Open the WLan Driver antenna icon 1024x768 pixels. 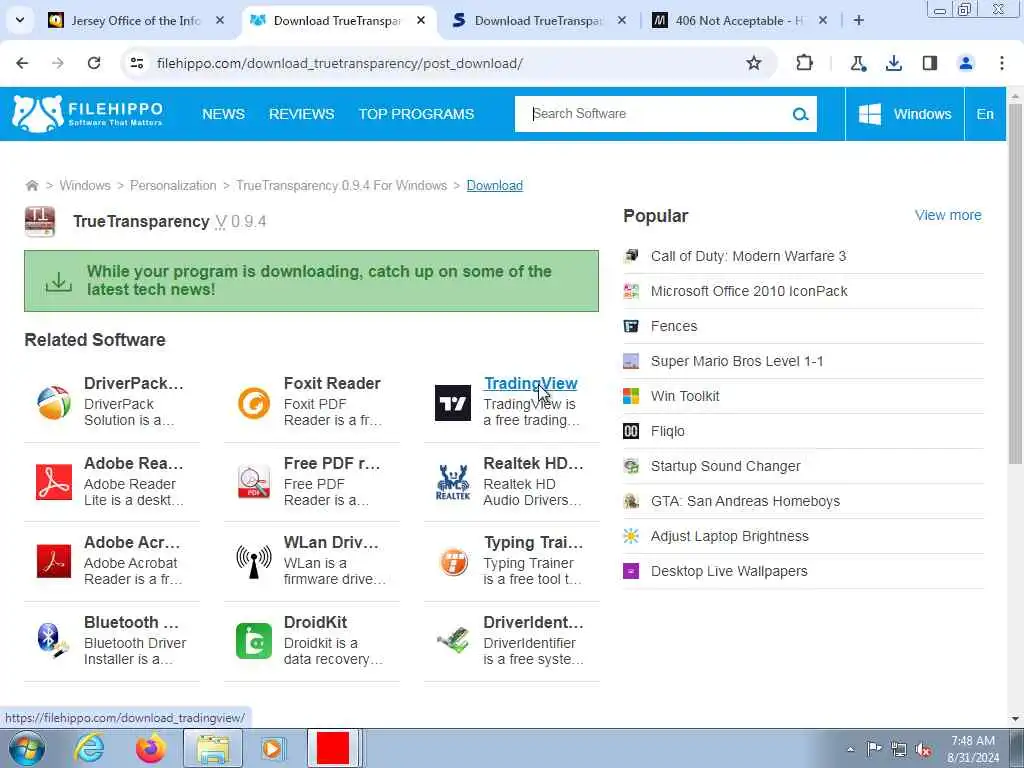click(253, 562)
